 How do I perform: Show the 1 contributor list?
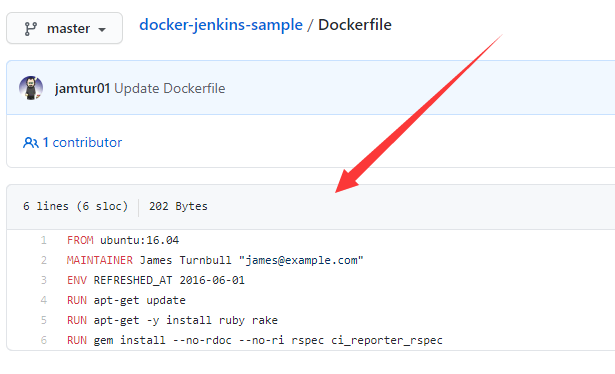82,142
